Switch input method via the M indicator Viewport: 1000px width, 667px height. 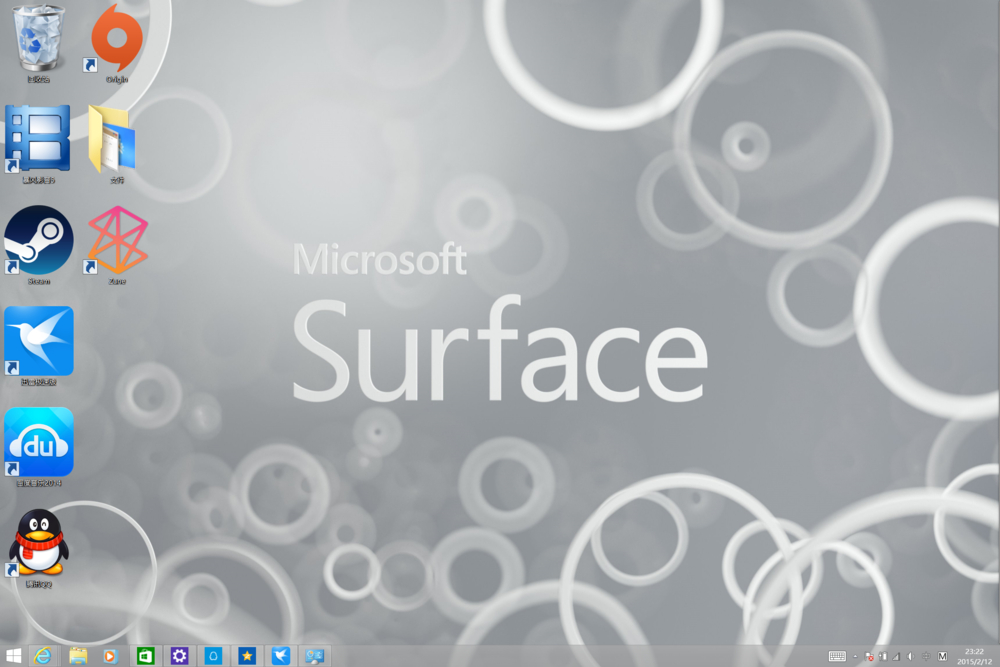point(943,656)
